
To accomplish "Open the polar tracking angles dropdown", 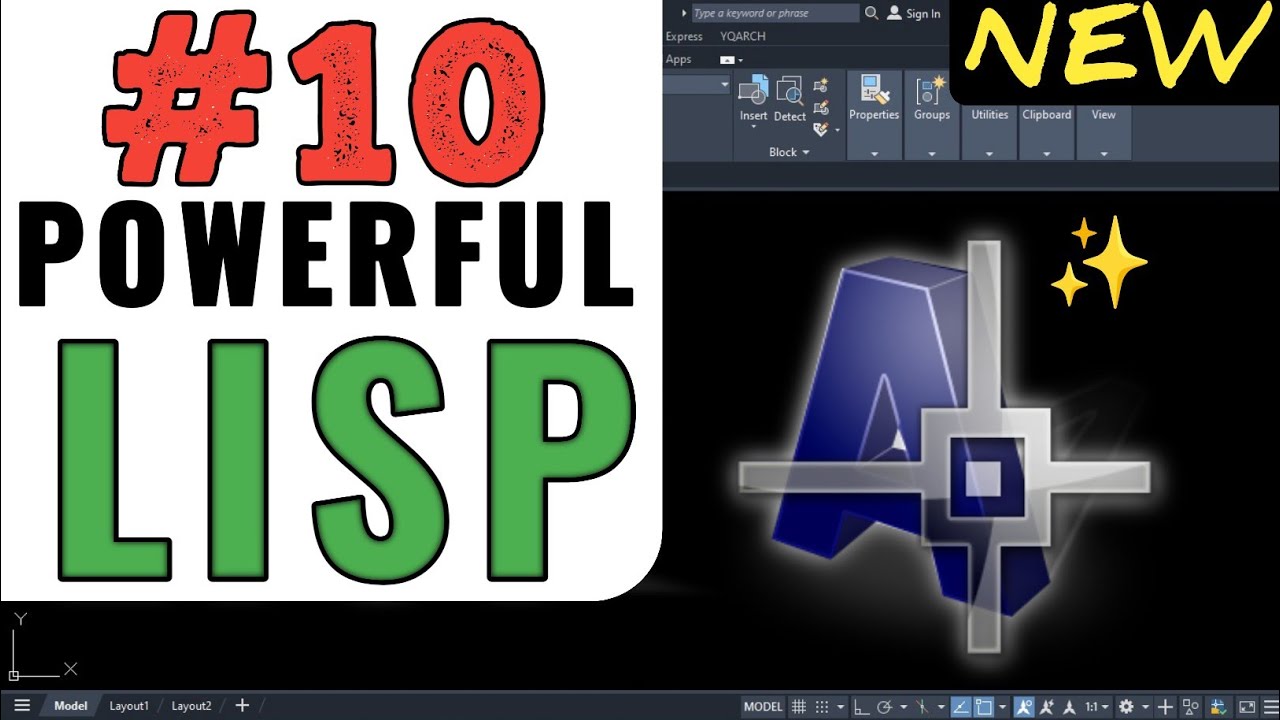I will [x=903, y=707].
